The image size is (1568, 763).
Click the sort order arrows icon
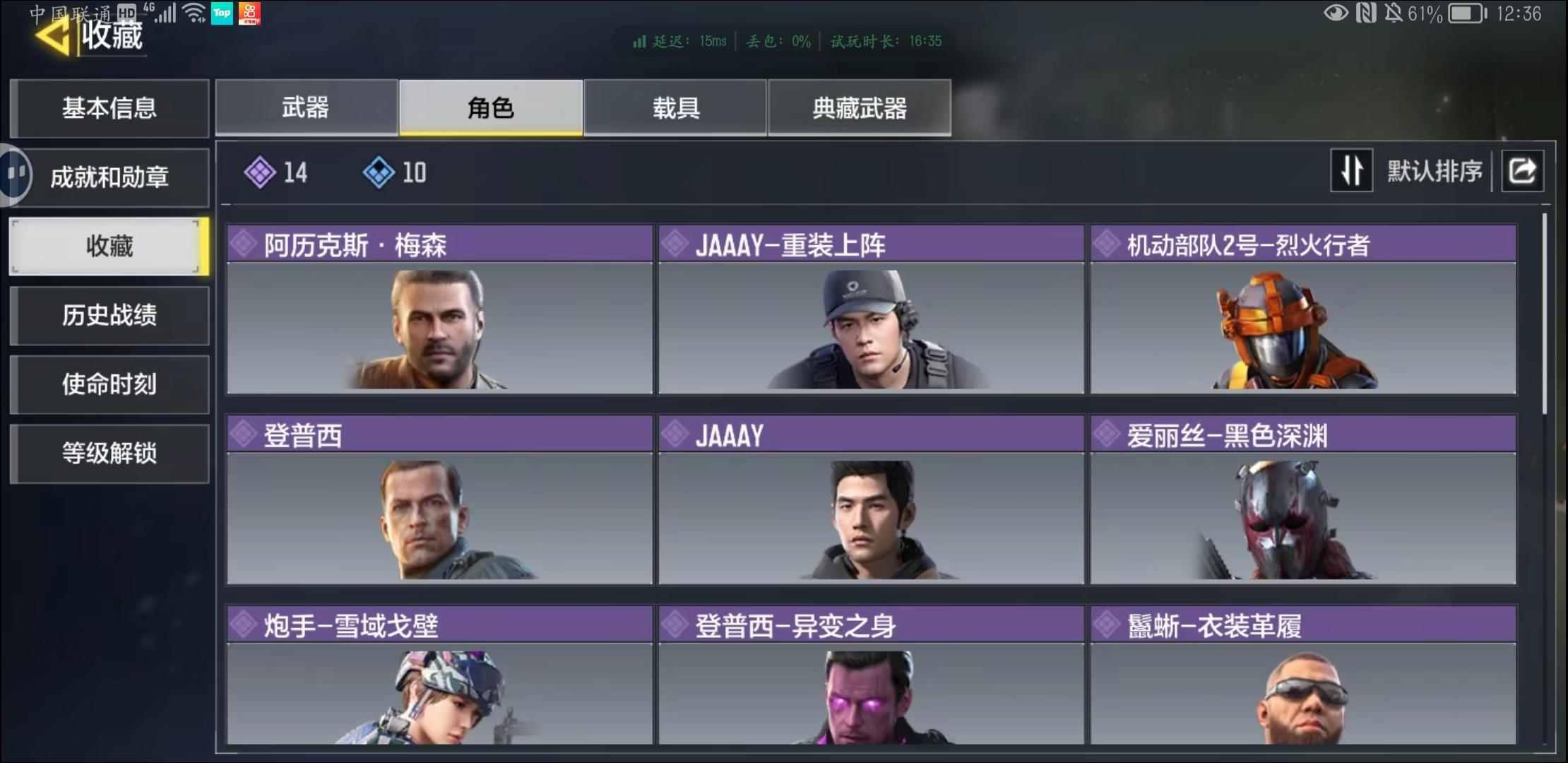(x=1351, y=170)
